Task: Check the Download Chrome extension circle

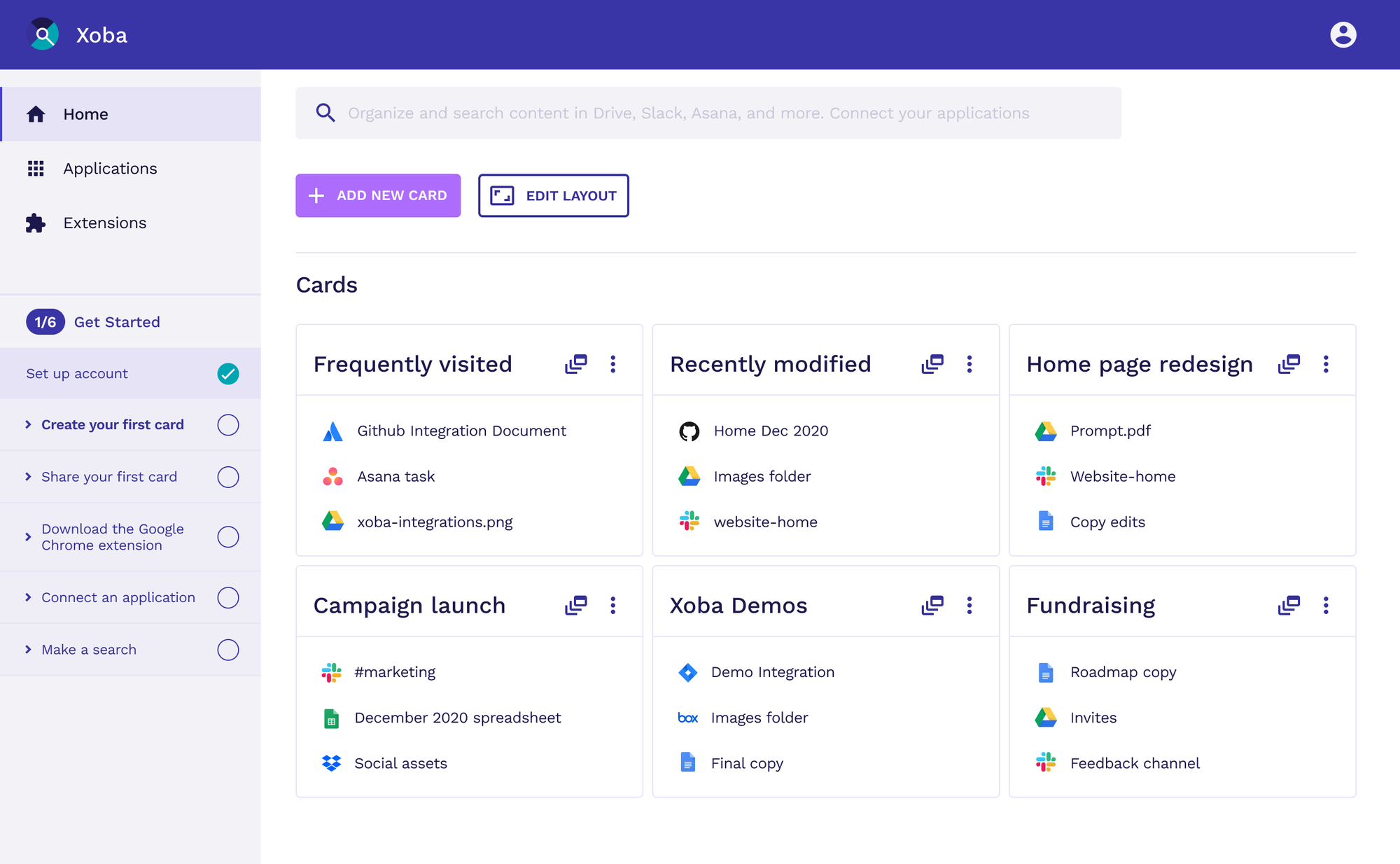Action: coord(227,537)
